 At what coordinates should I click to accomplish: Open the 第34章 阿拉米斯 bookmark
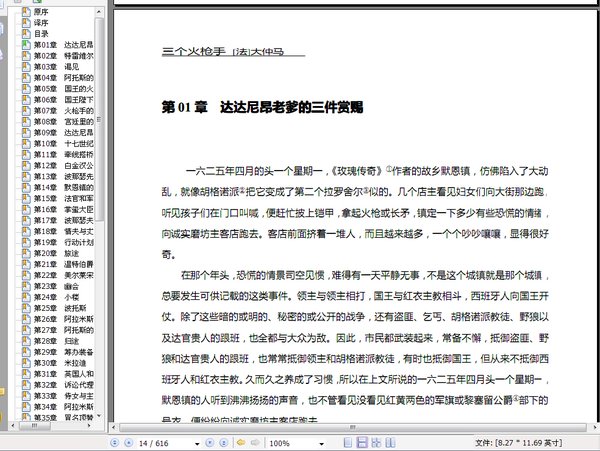[x=63, y=407]
